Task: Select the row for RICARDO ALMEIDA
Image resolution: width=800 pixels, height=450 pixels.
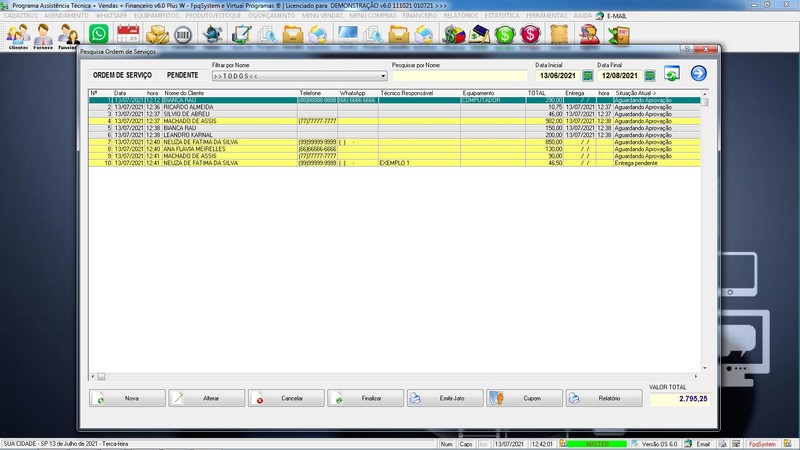Action: point(394,107)
